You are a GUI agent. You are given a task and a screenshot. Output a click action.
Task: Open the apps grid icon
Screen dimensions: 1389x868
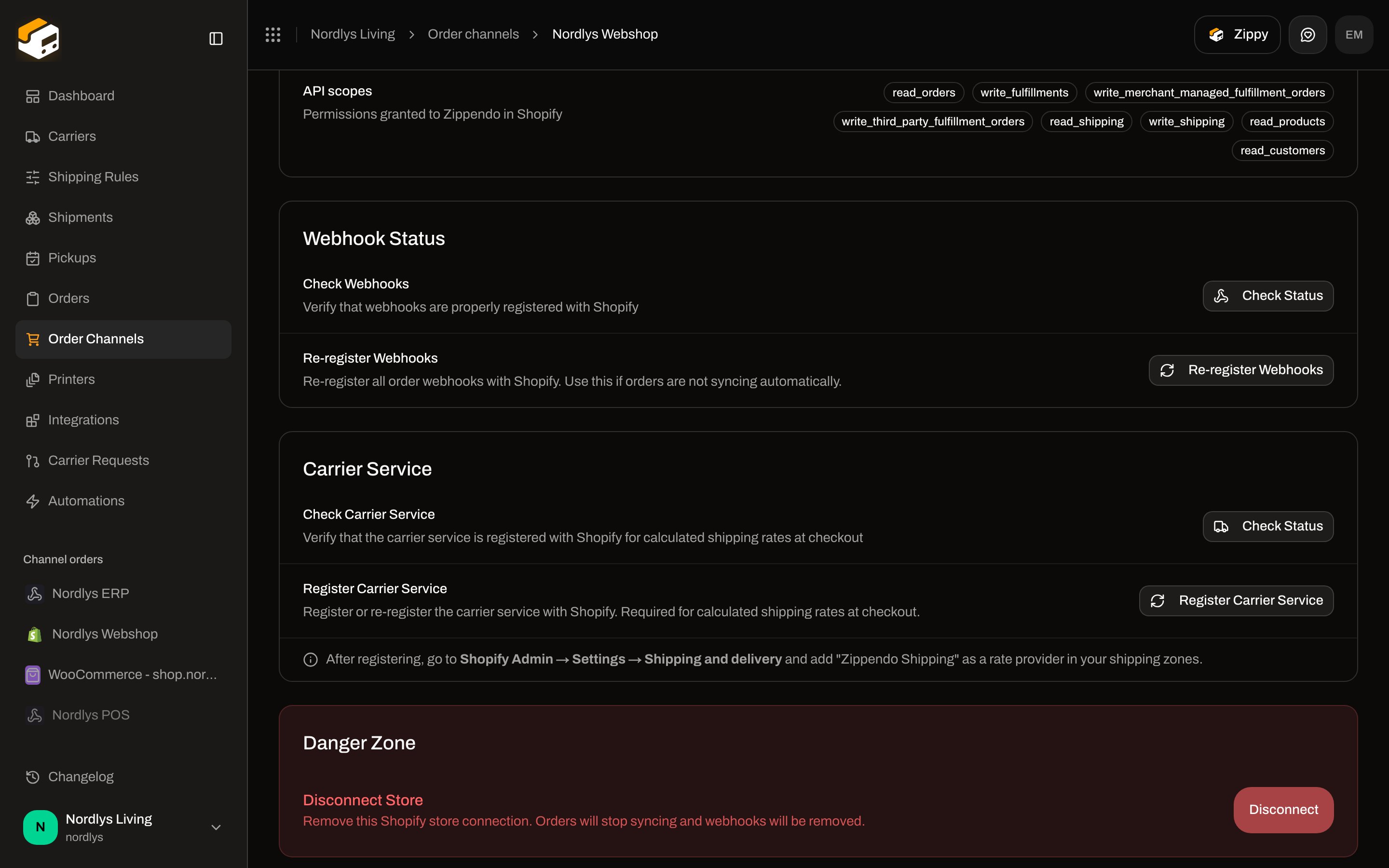pyautogui.click(x=273, y=34)
